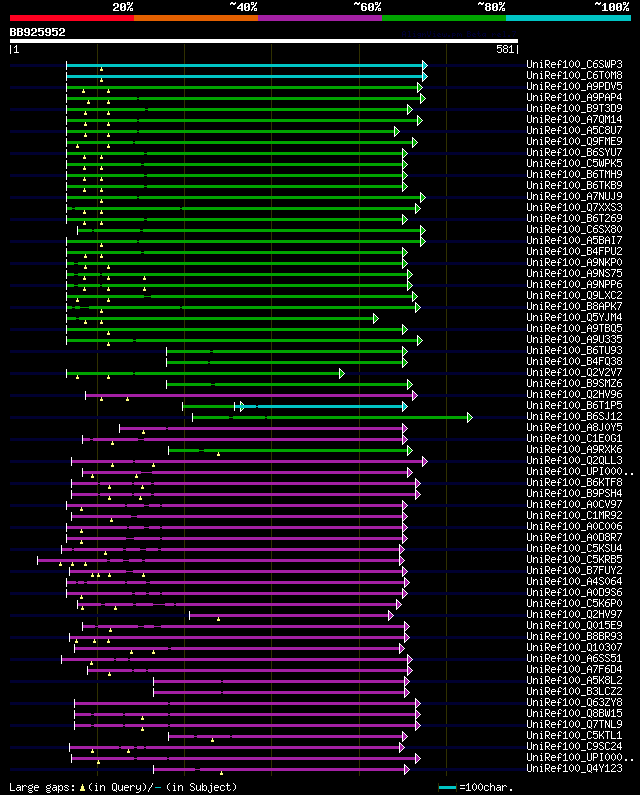
Task: Select the UniRef100_B4FPU2 label
Action: click(574, 251)
